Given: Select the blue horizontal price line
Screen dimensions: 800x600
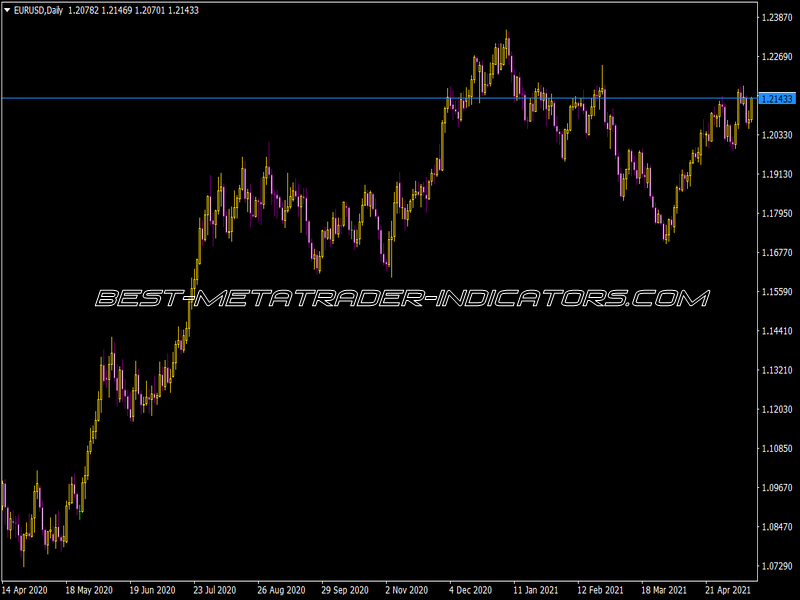Looking at the screenshot, I should pos(379,98).
